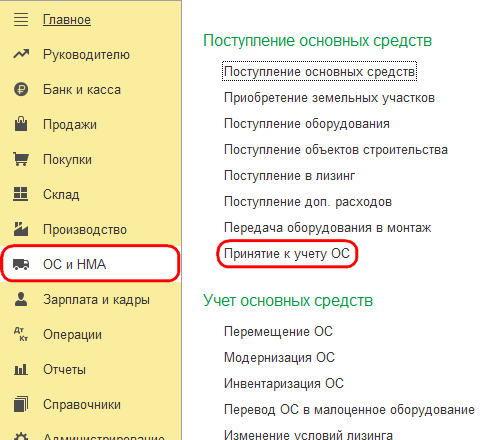
Task: Click the ruble coin icon for Банк и касса
Action: coord(21,89)
